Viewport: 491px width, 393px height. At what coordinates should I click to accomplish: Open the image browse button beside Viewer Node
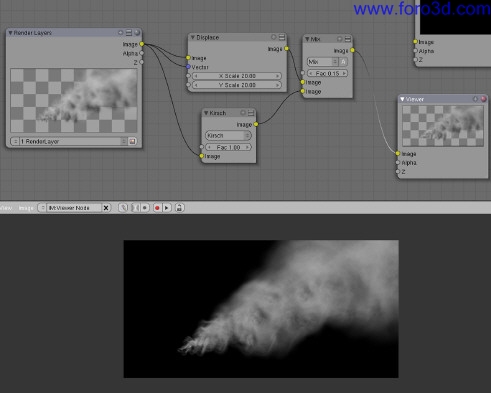(x=42, y=208)
